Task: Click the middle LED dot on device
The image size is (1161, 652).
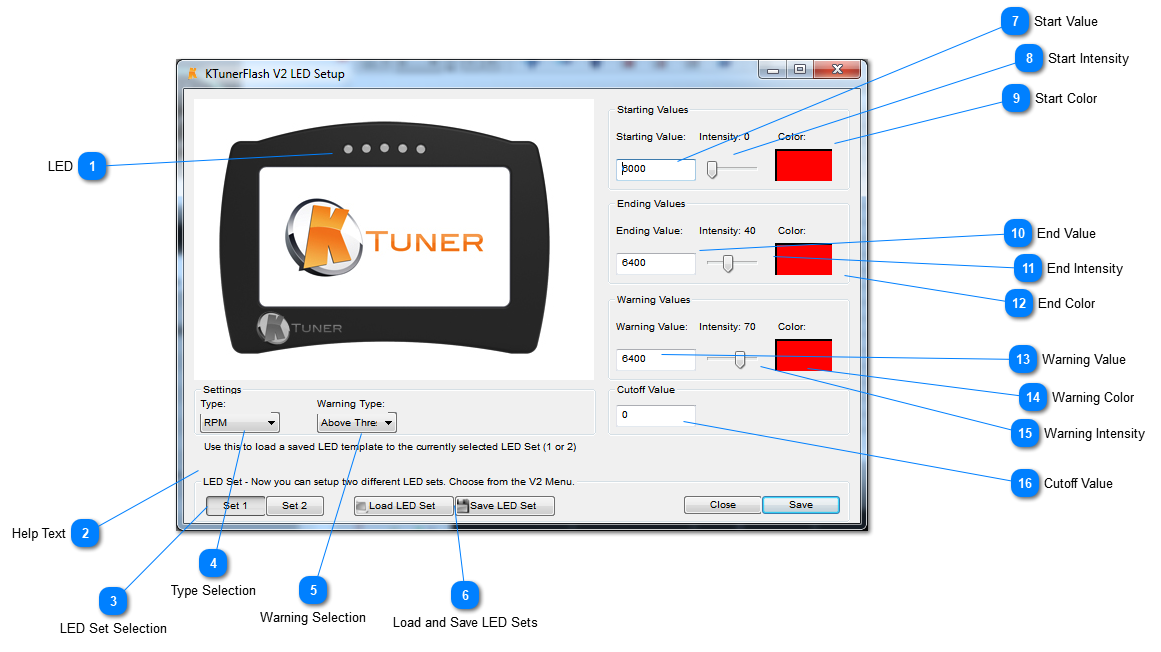Action: coord(384,148)
